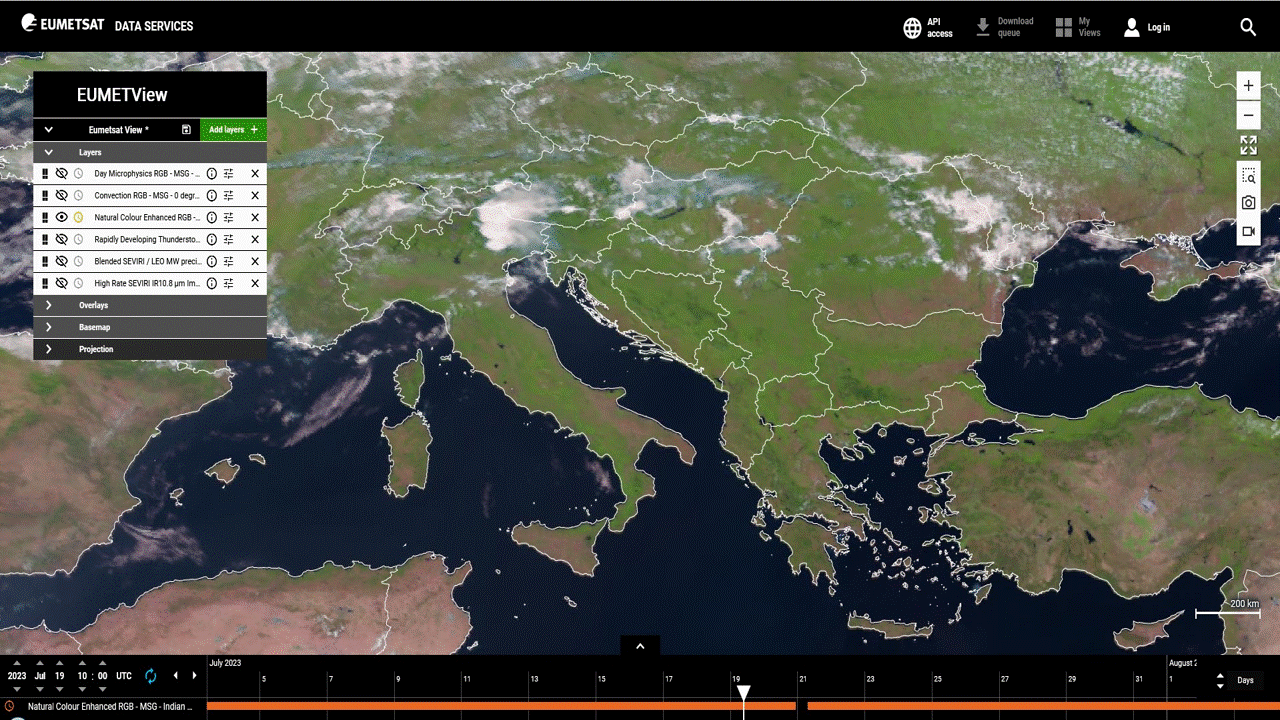
Task: Zoom in the map with plus button
Action: pyautogui.click(x=1248, y=86)
